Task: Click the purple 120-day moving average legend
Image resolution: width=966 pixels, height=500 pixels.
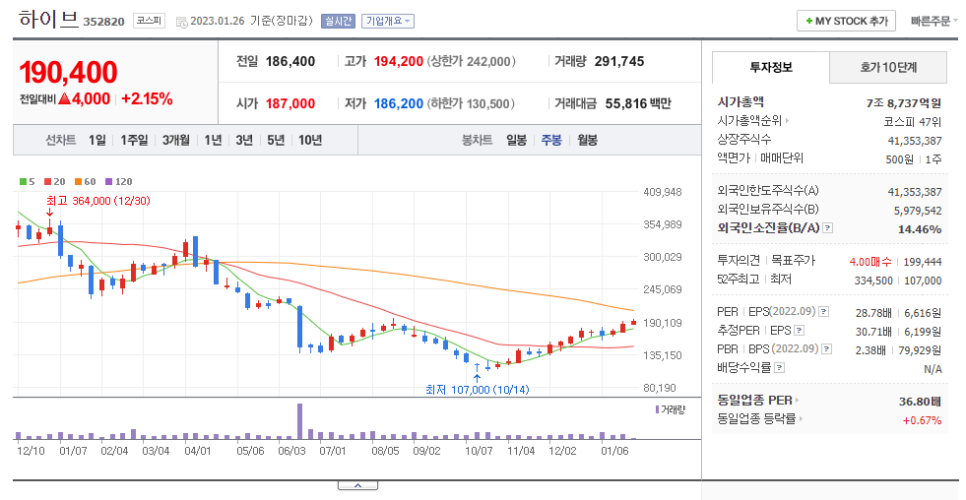Action: pos(119,182)
